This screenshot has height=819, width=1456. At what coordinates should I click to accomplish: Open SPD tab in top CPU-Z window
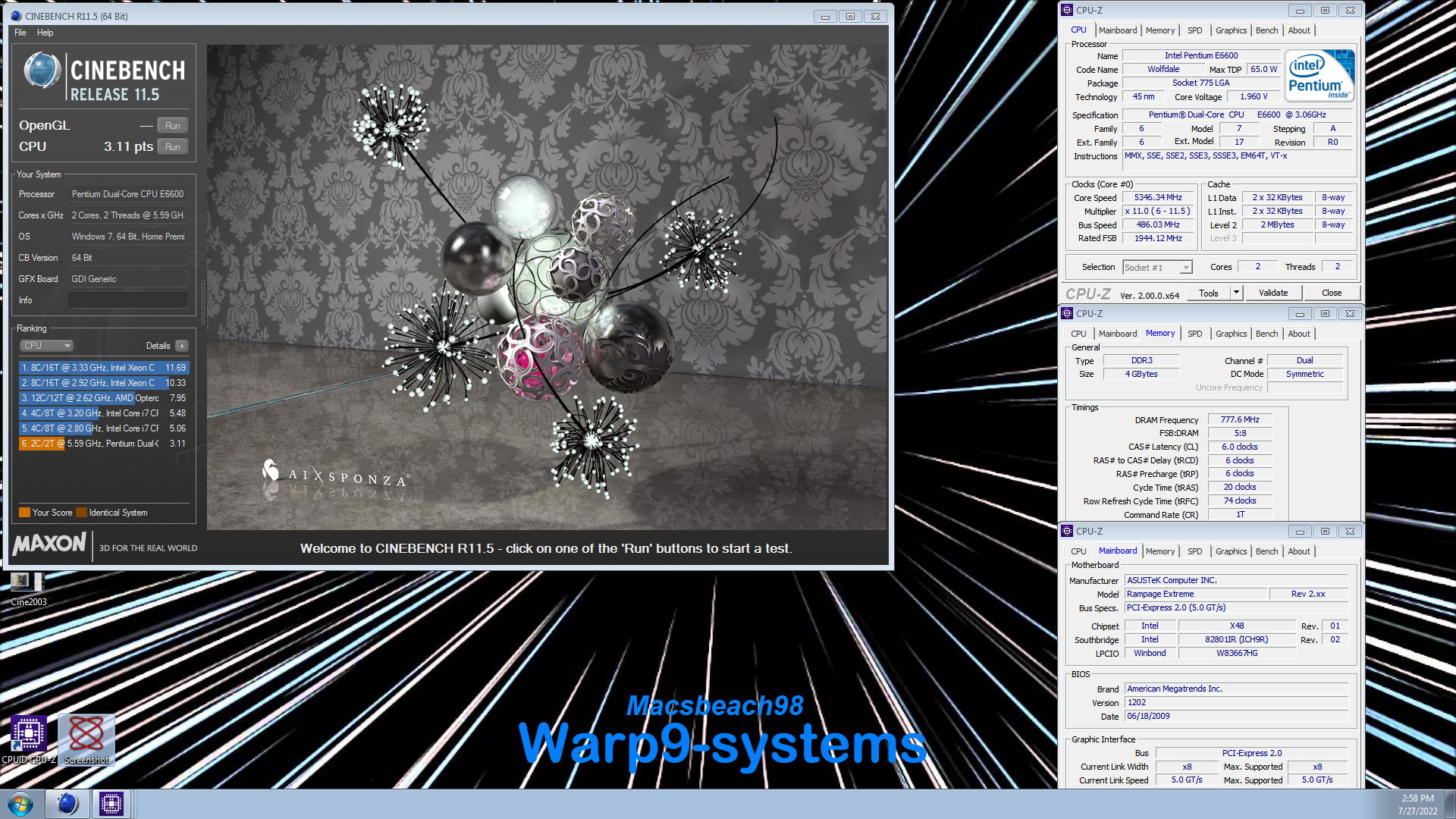1195,30
